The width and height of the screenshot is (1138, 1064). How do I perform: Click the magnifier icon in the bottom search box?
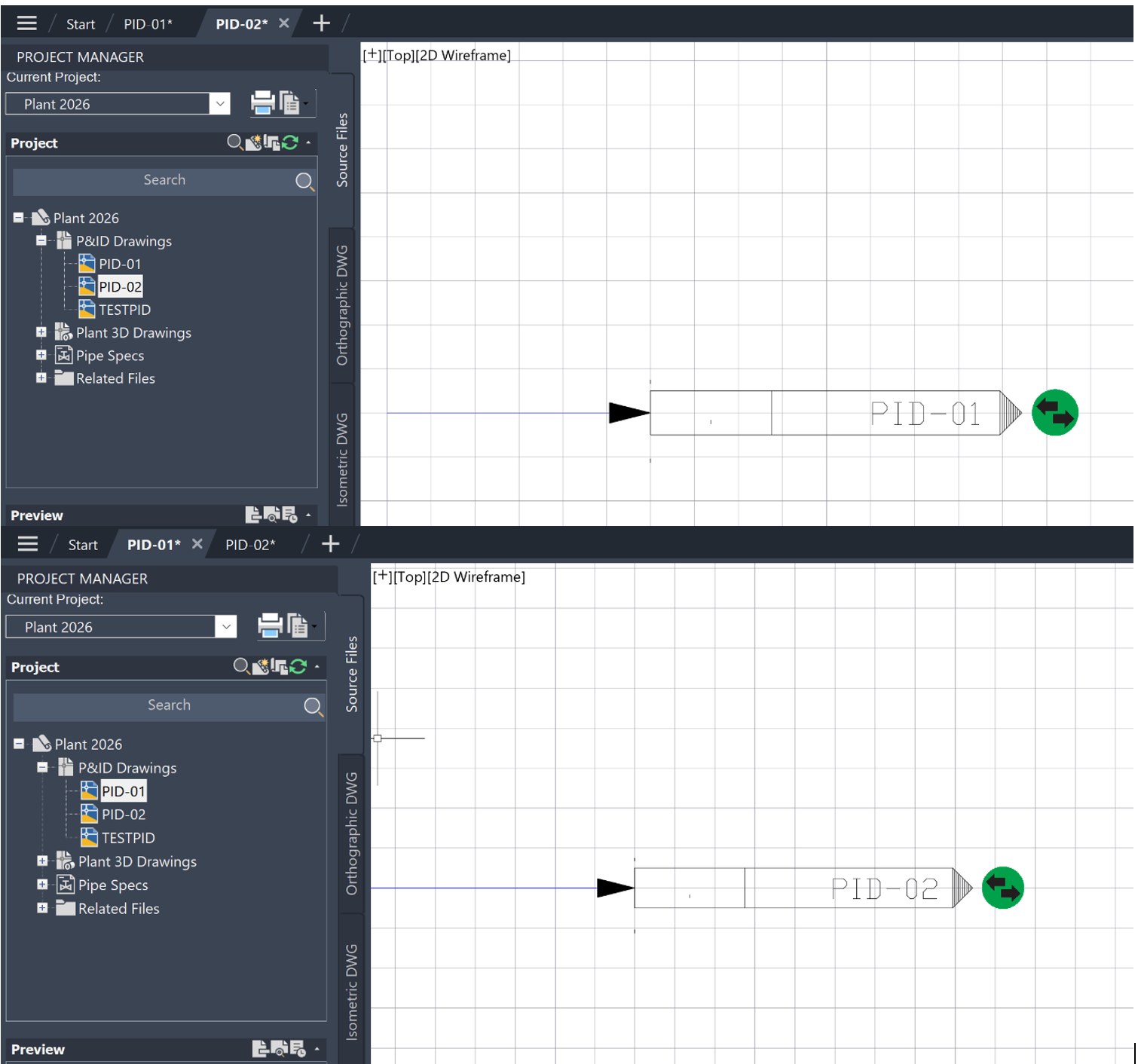coord(313,706)
